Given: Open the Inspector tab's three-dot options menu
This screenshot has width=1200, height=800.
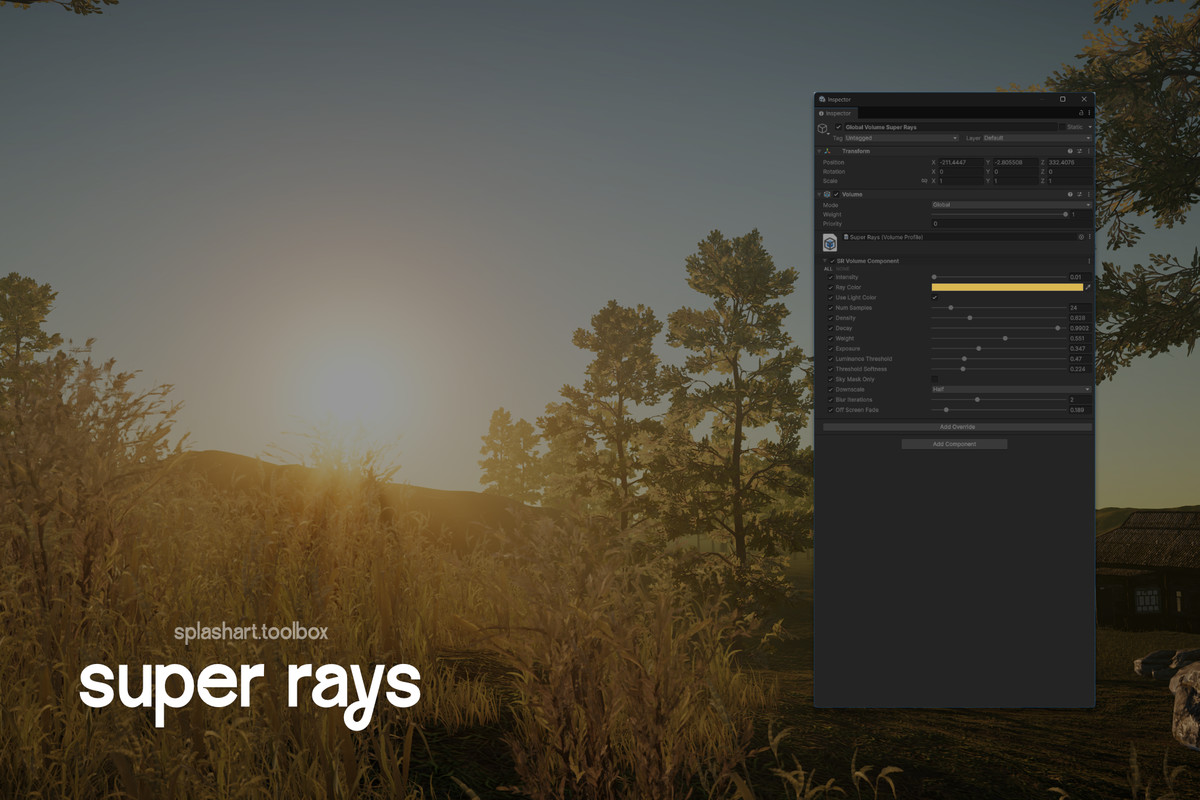Looking at the screenshot, I should (x=1089, y=113).
